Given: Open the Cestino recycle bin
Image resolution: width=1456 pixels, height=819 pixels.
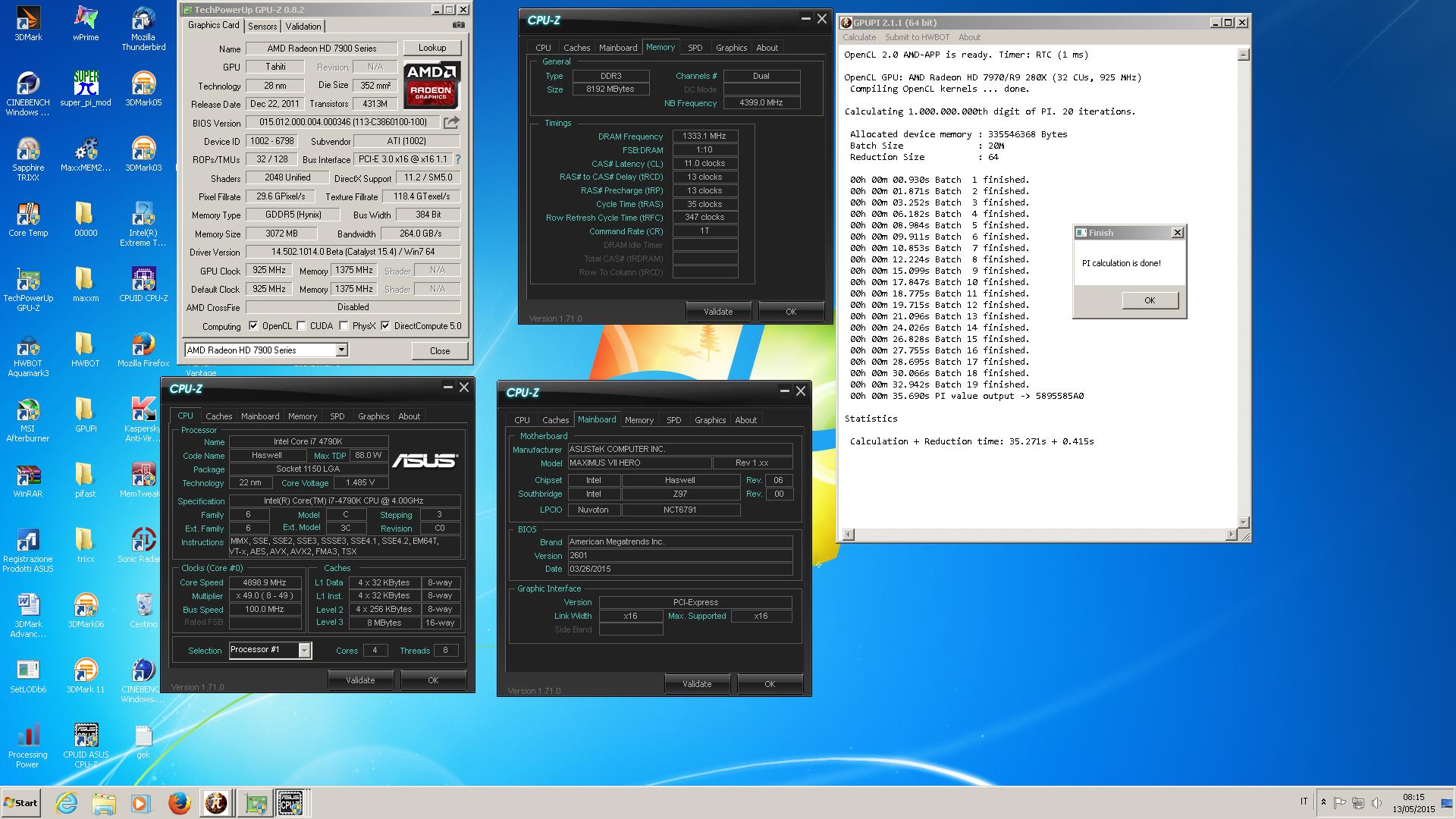Looking at the screenshot, I should [x=143, y=610].
